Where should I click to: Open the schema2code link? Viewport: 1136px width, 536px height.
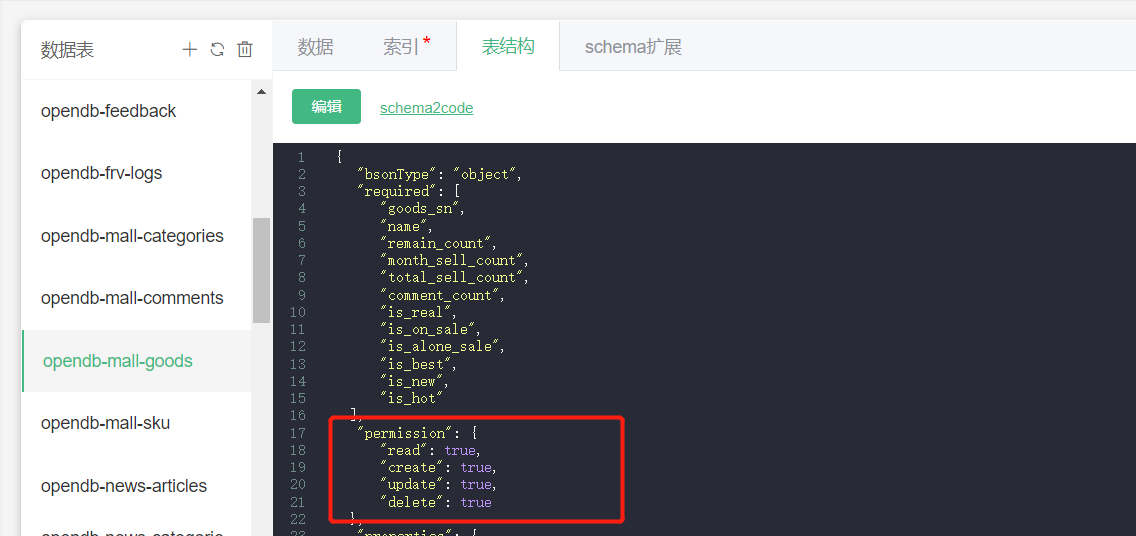point(427,108)
